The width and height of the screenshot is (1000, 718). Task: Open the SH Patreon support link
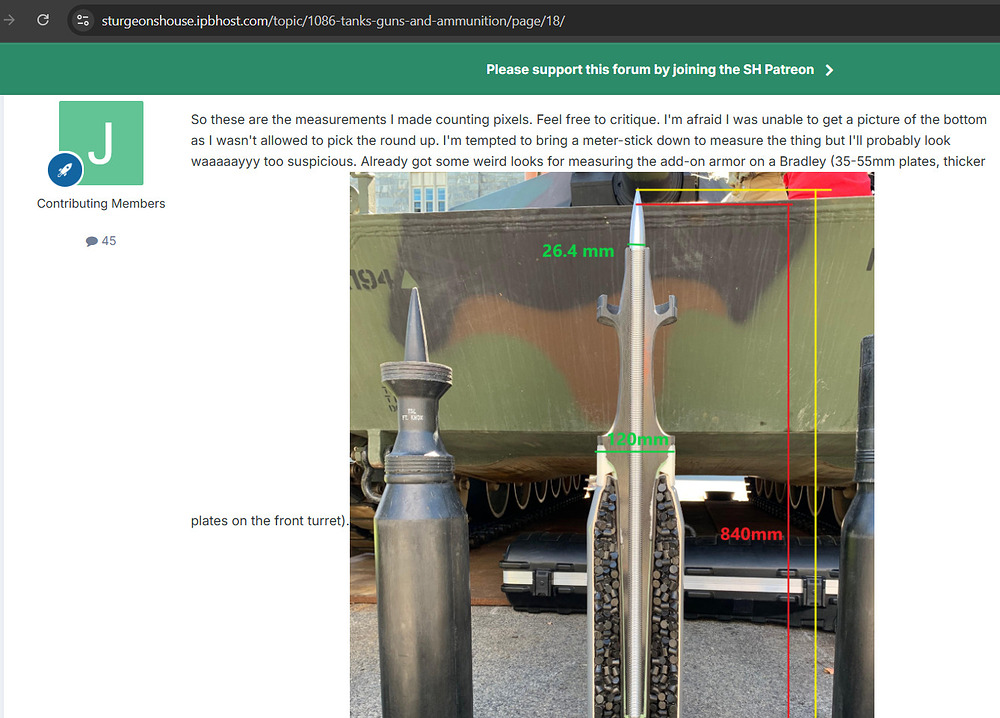pyautogui.click(x=650, y=70)
